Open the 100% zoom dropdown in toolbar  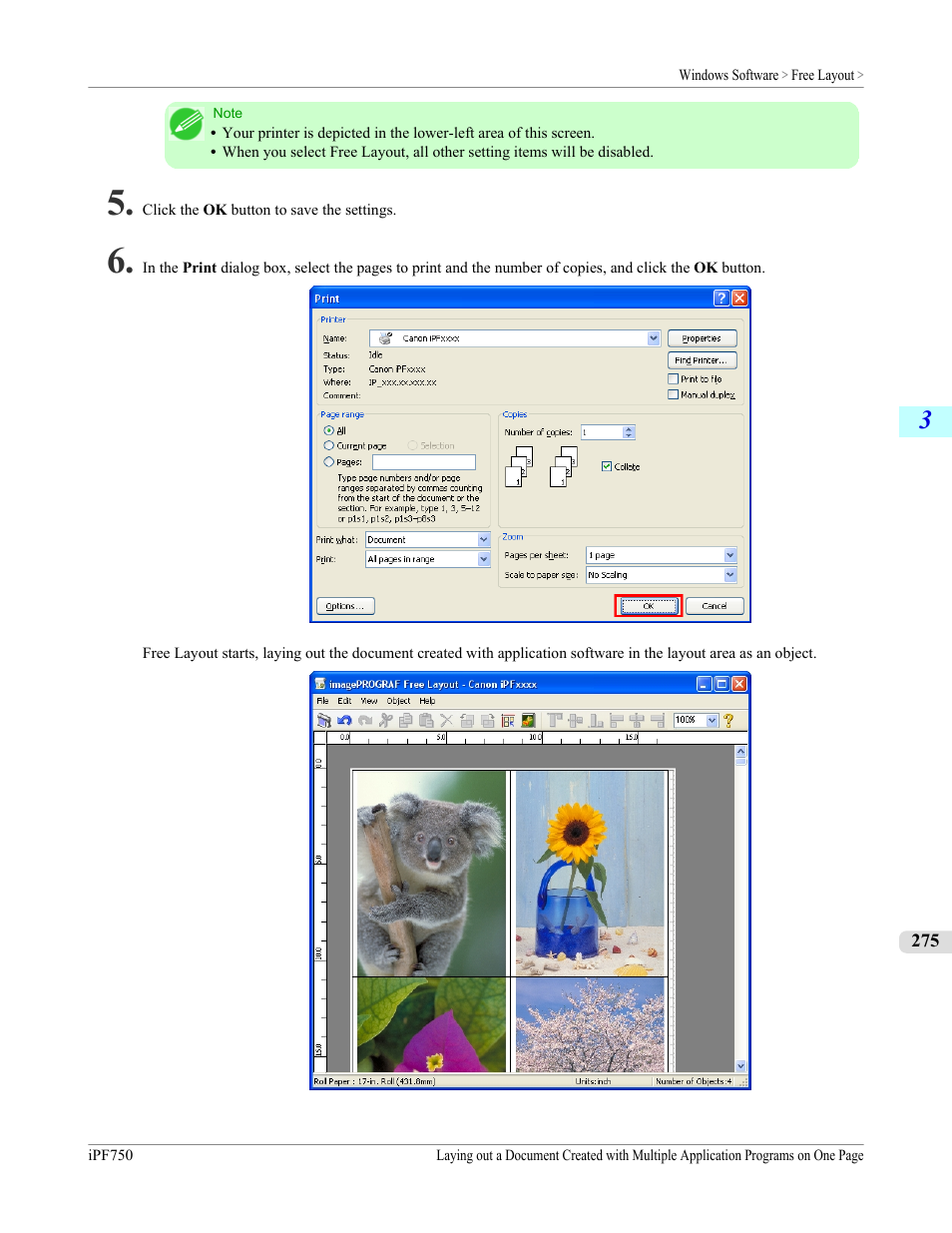[713, 720]
